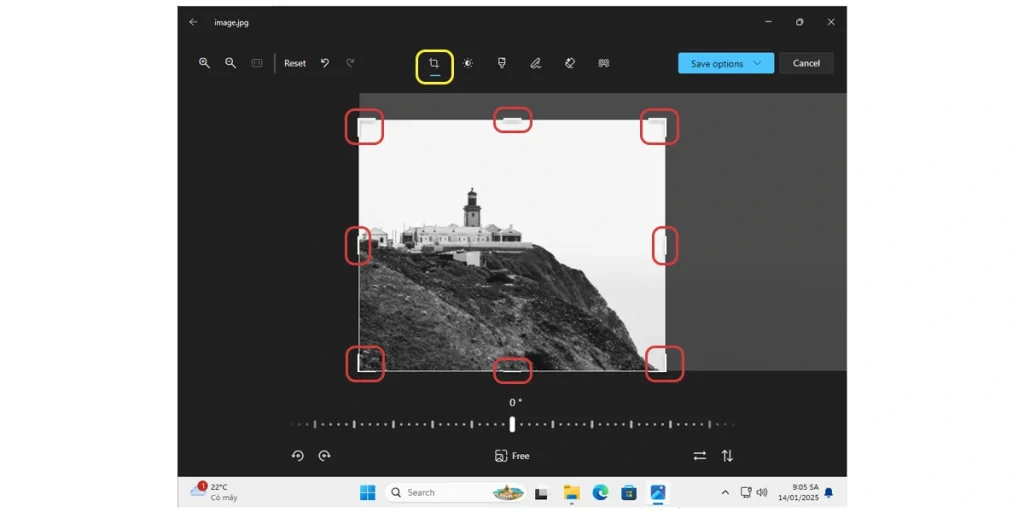Open the Filter tool
This screenshot has width=1024, height=512.
click(502, 63)
